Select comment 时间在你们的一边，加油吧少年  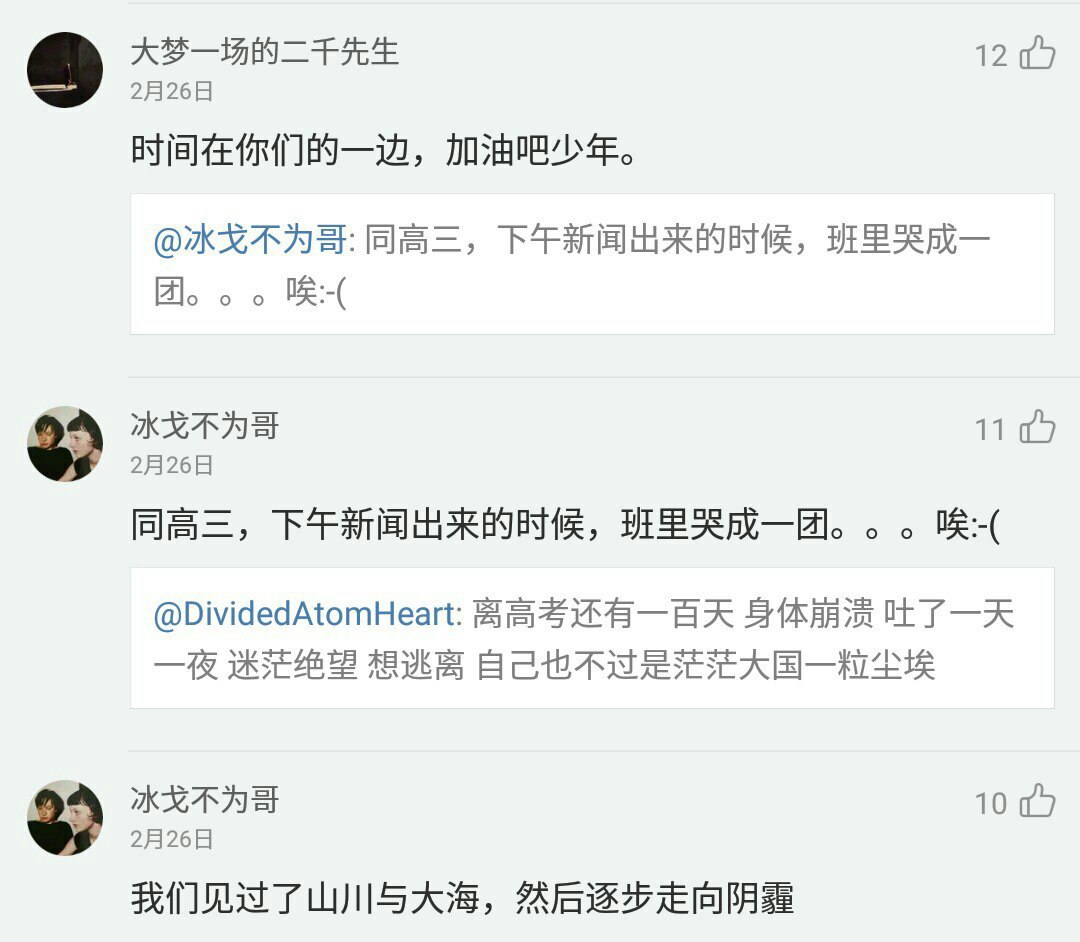(385, 151)
